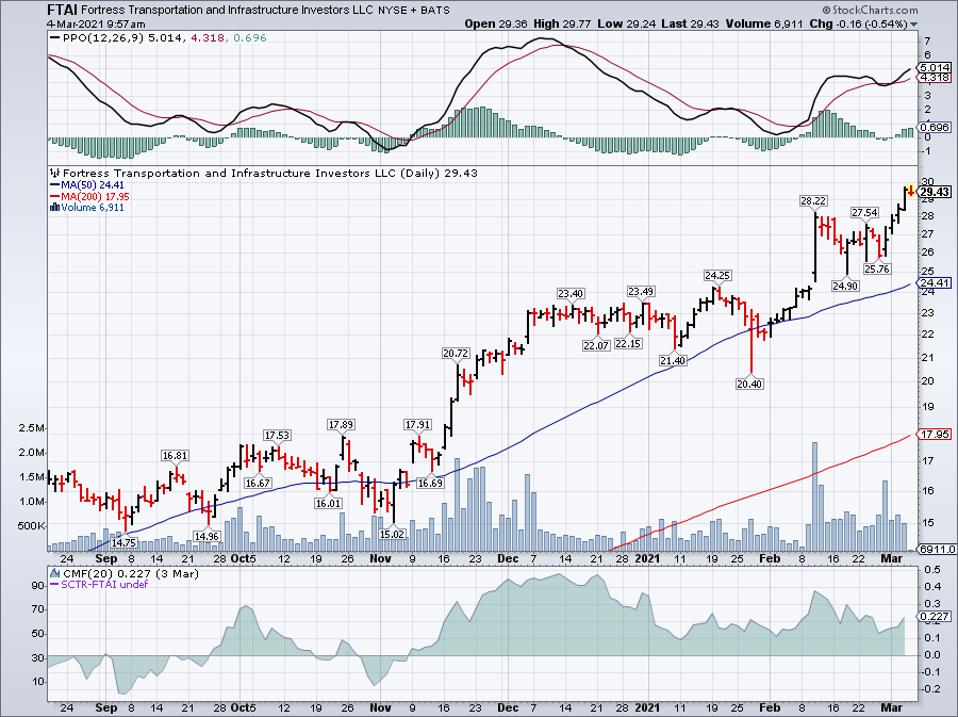Click the 16.81 price annotation
The image size is (958, 717).
pos(175,456)
